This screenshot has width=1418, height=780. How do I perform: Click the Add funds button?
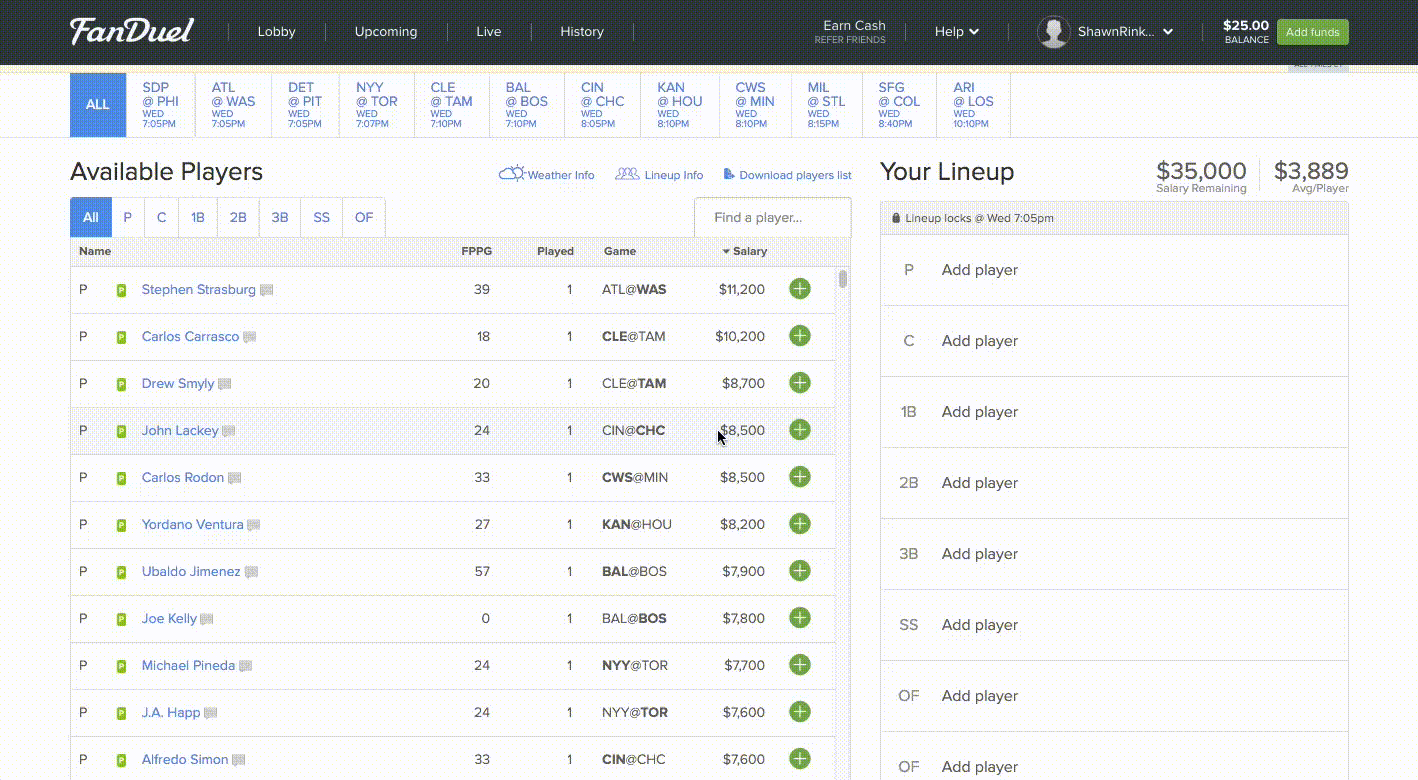tap(1312, 32)
